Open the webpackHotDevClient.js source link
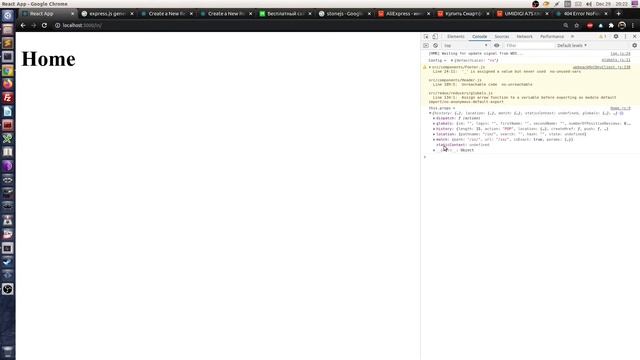 coord(601,67)
